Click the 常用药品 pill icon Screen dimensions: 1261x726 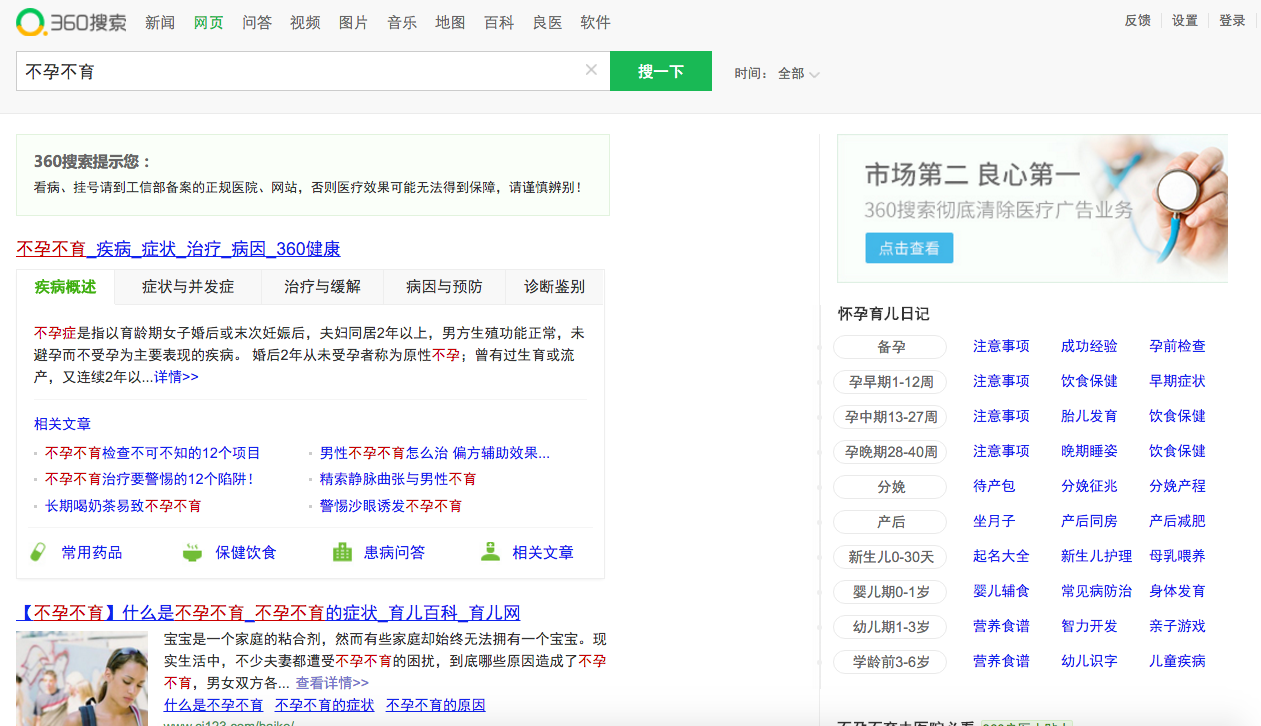[38, 552]
